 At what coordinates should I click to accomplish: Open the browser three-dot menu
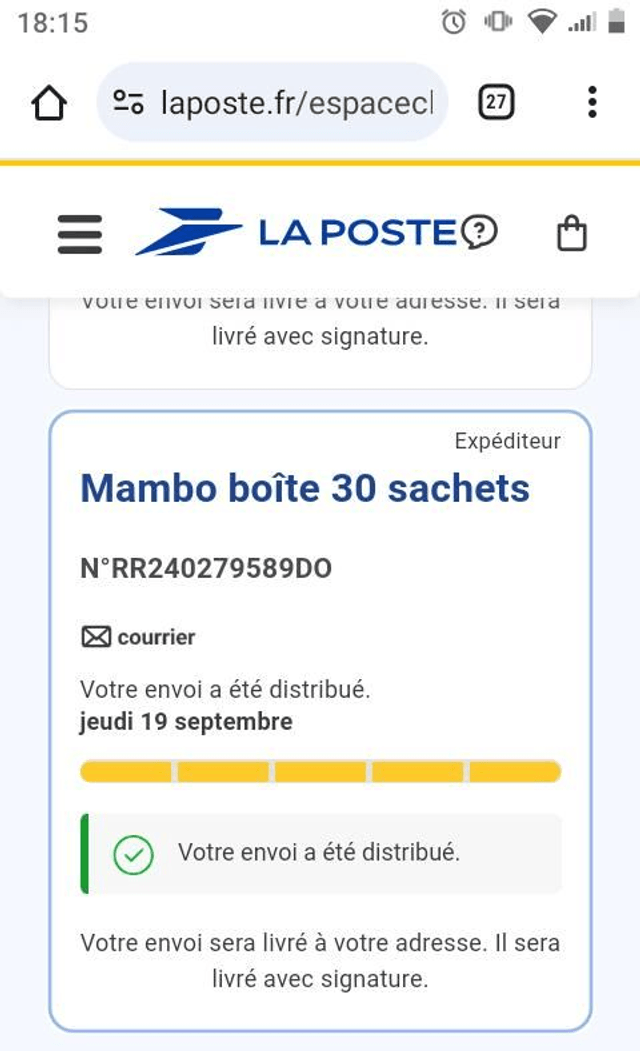(x=592, y=102)
